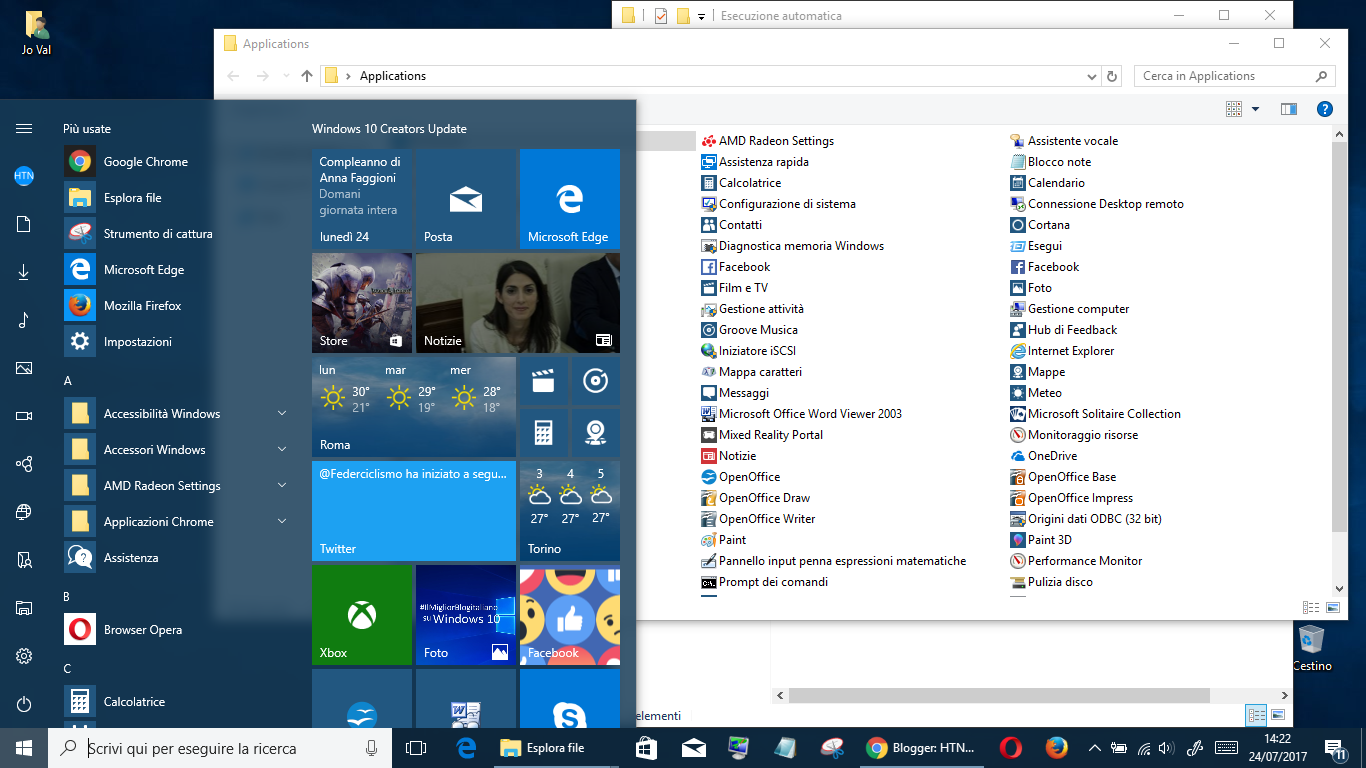Open the view options dropdown in Applications

[1255, 109]
